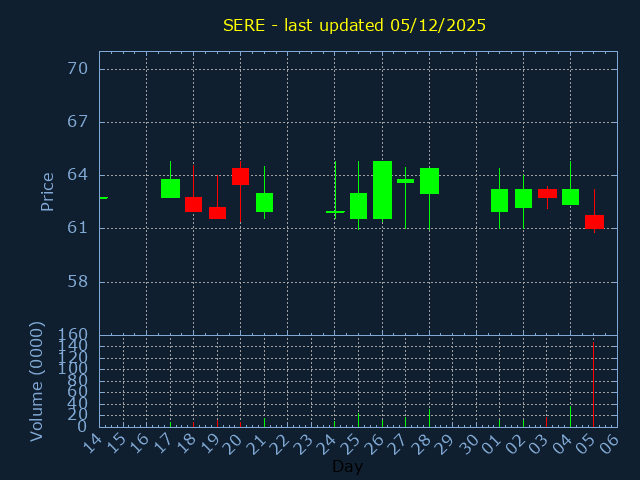This screenshot has width=640, height=480.
Task: Select the last red candlestick on day 05
Action: point(594,222)
